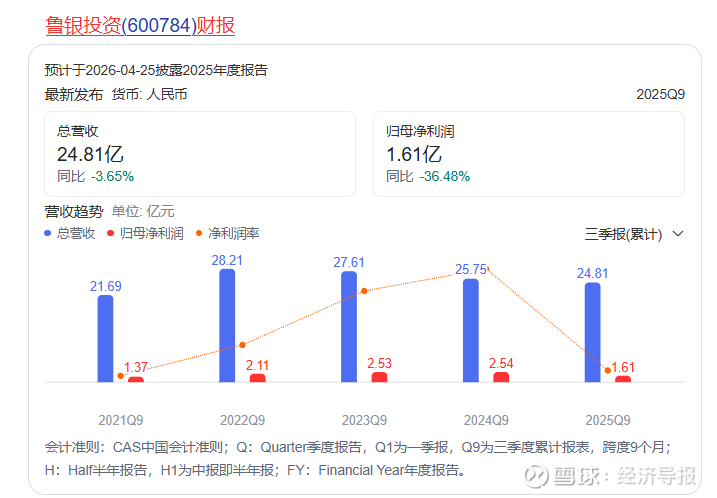Click the 2.54 net profit value label
Screen dimensions: 717x498
(501, 363)
